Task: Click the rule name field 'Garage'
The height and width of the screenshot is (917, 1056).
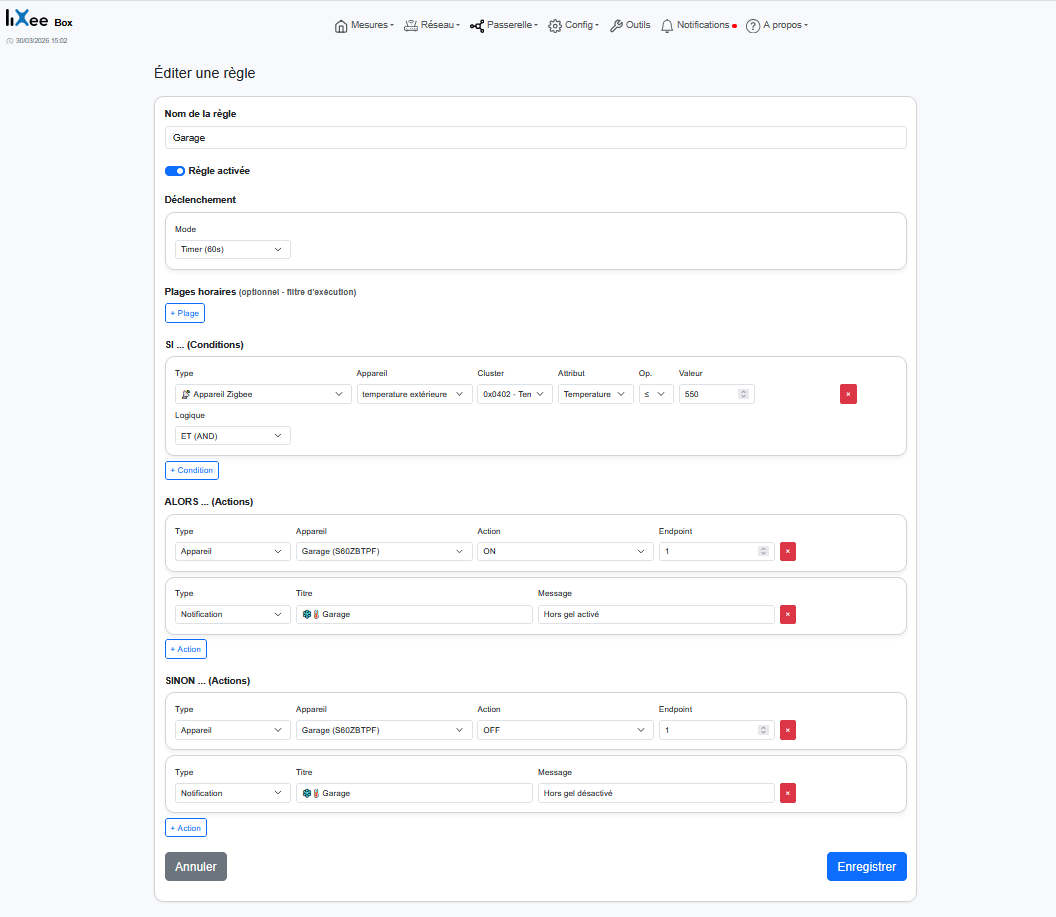Action: pyautogui.click(x=535, y=138)
